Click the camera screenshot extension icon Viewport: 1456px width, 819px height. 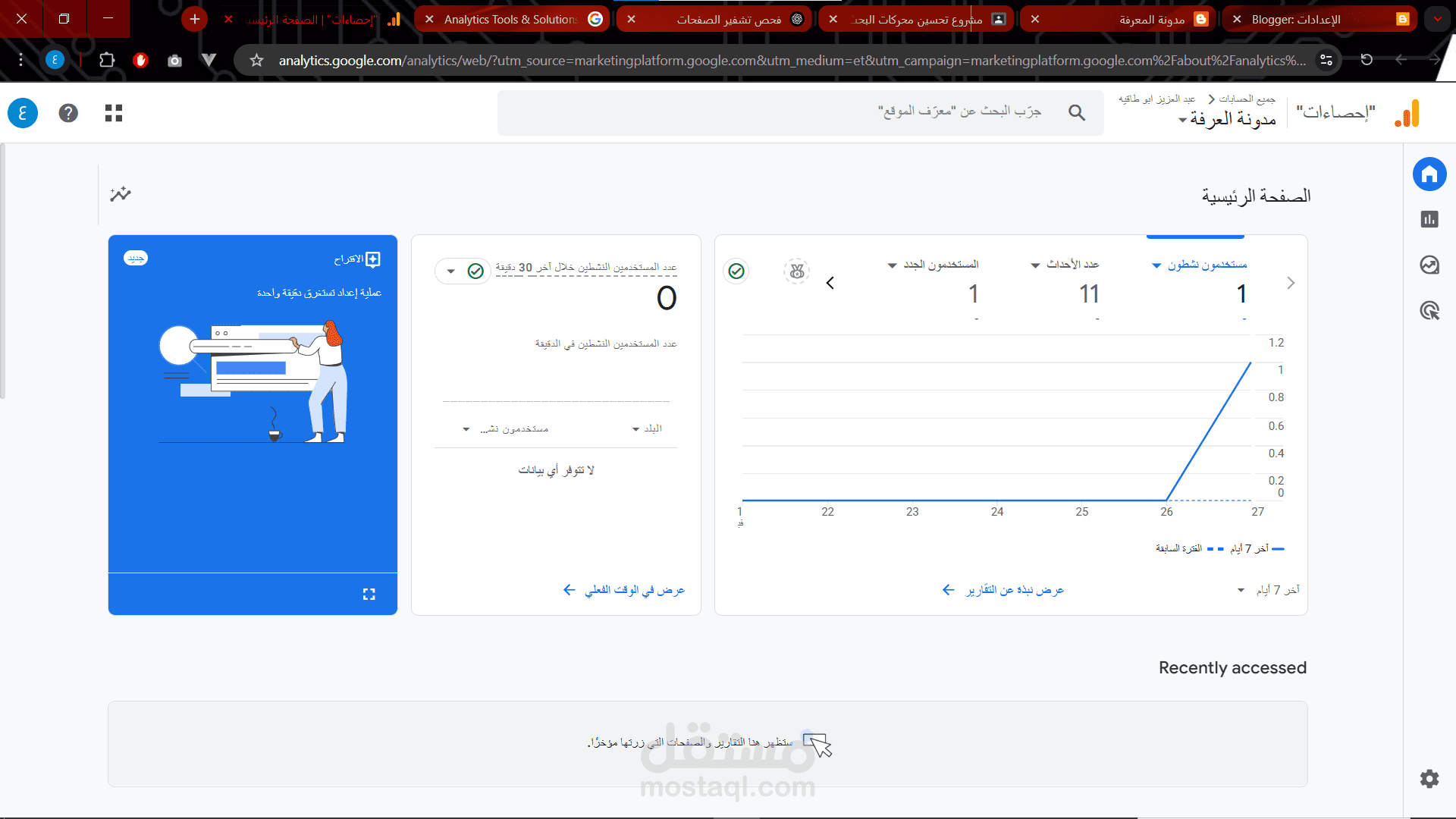pos(174,60)
